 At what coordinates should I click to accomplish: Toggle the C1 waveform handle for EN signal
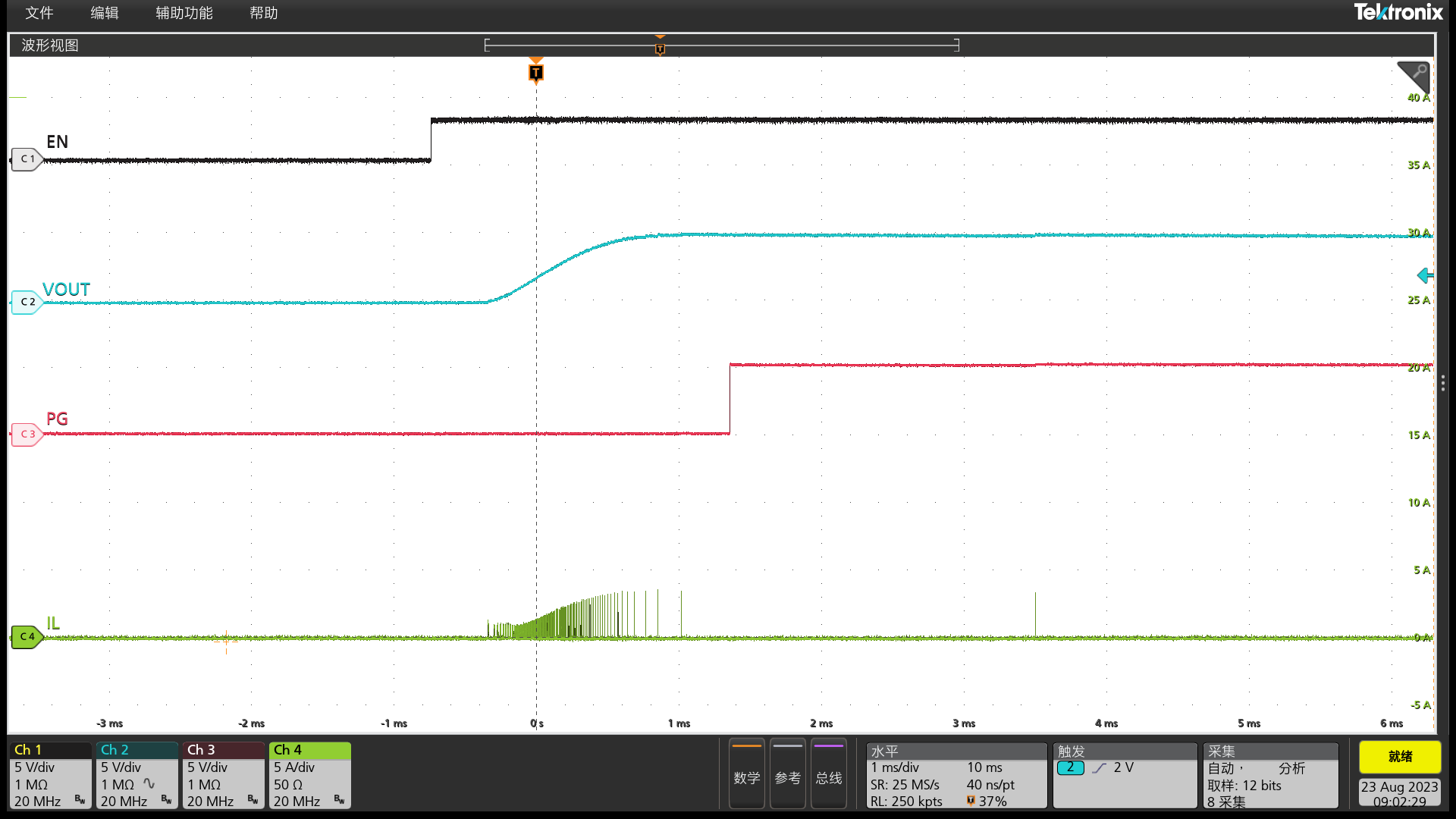pyautogui.click(x=25, y=158)
